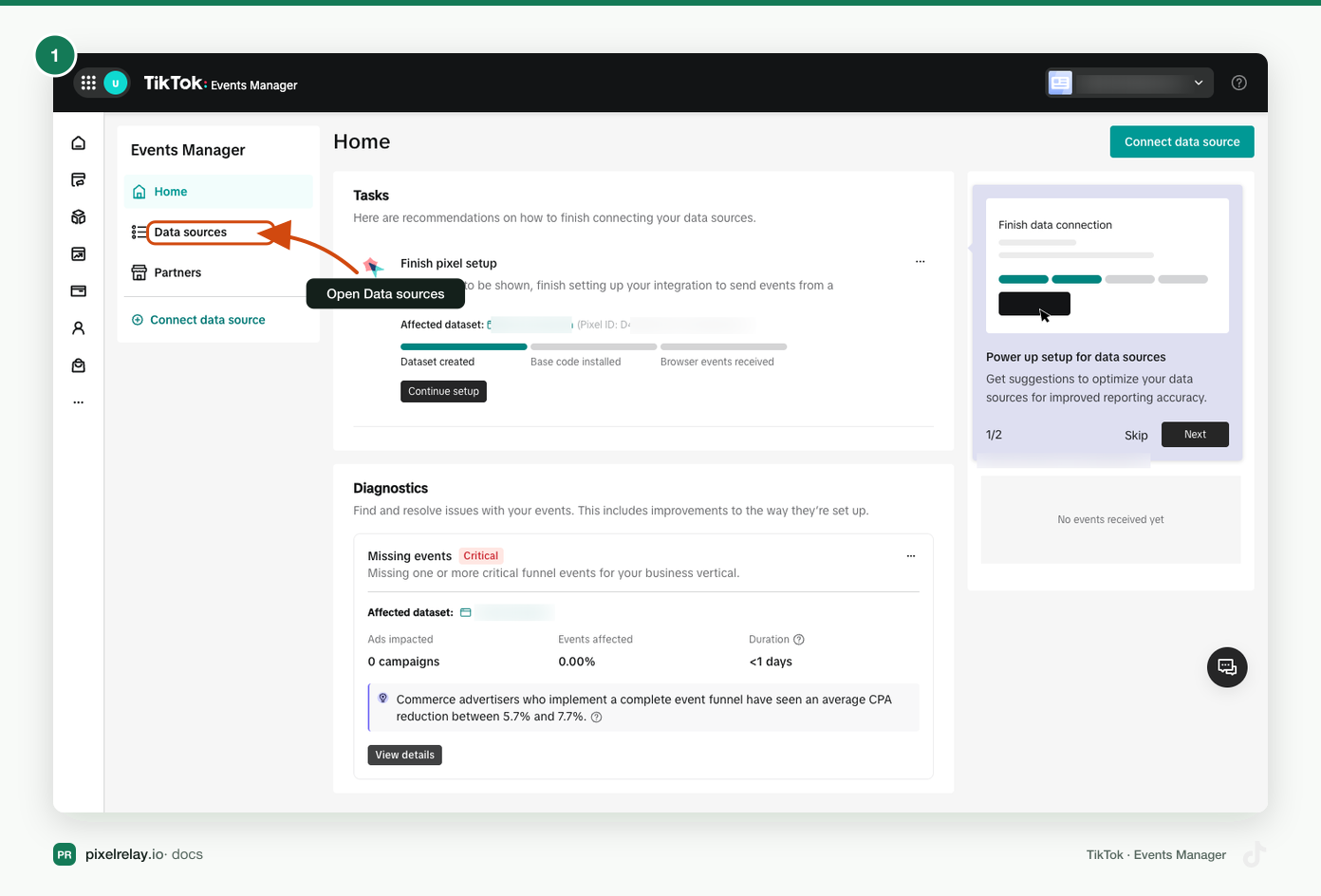
Task: Skip the setup tour popup
Action: (x=1136, y=436)
